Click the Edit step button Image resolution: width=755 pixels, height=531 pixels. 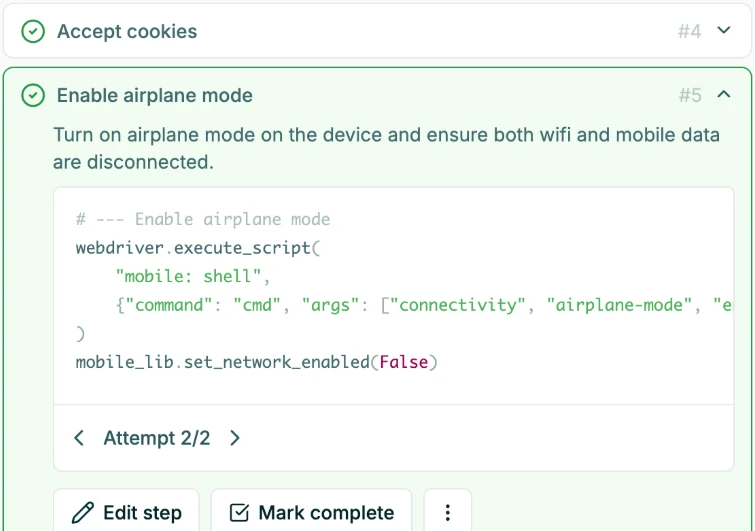[x=126, y=512]
